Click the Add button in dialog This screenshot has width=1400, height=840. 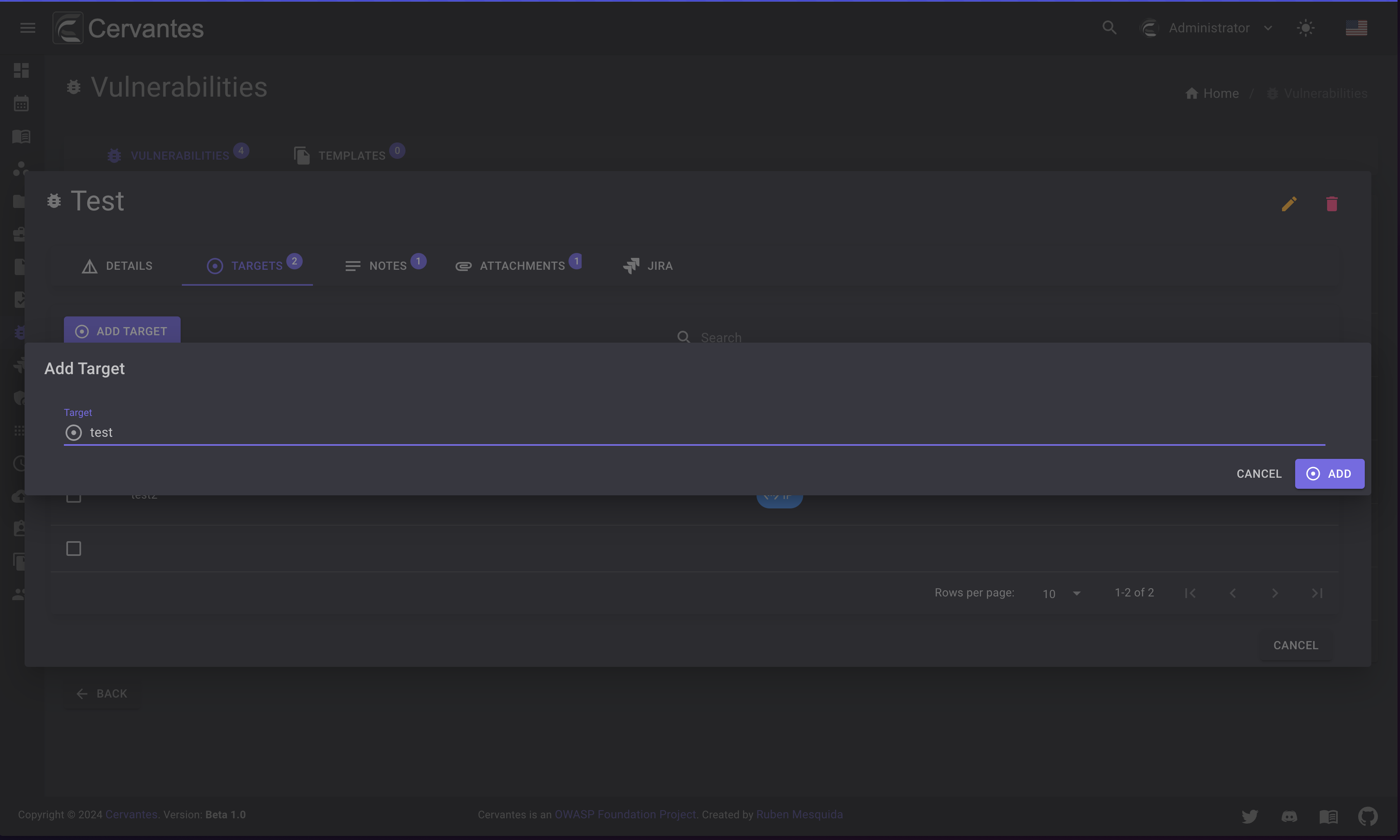coord(1329,474)
